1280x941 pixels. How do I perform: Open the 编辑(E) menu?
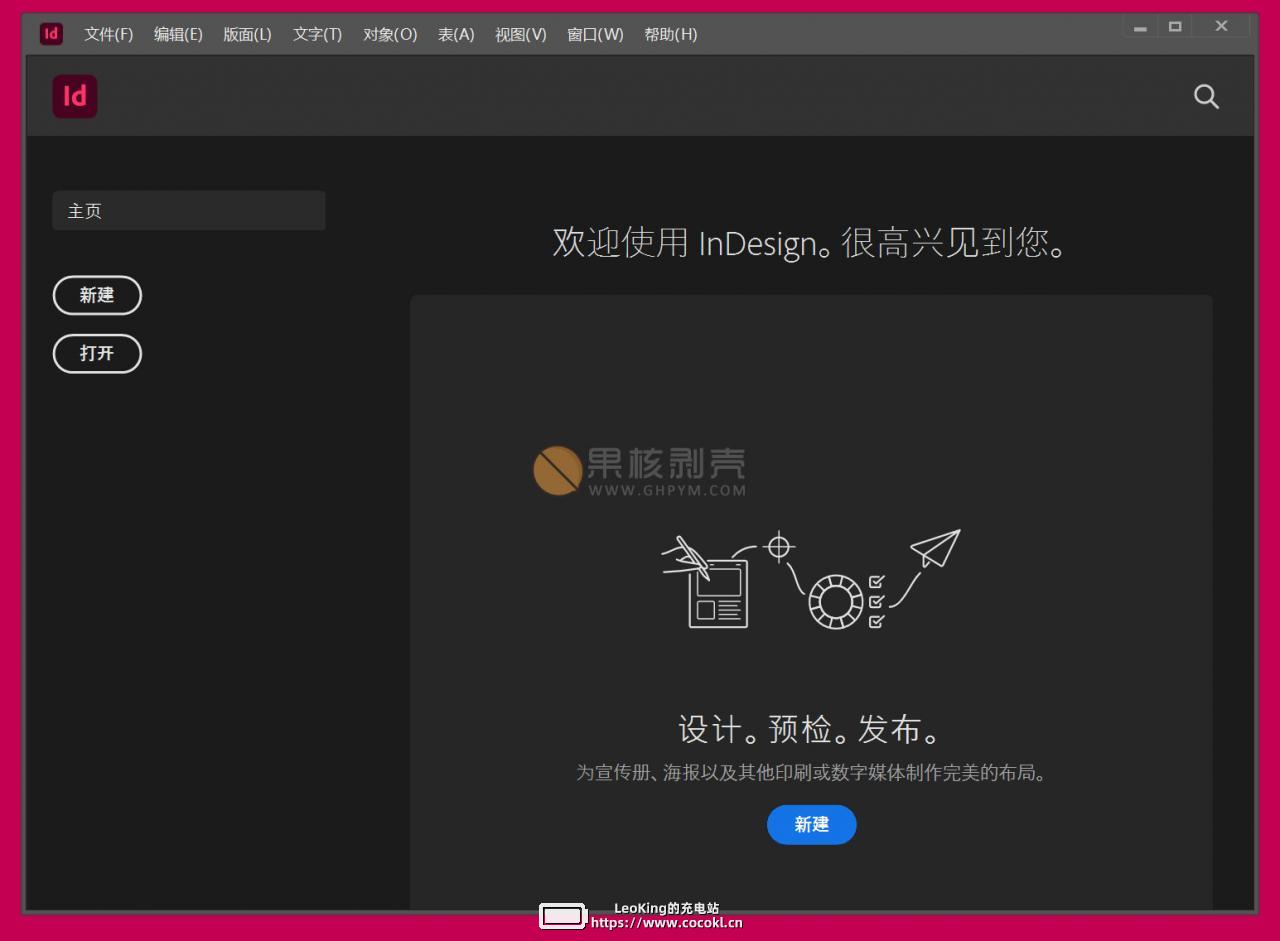coord(178,34)
